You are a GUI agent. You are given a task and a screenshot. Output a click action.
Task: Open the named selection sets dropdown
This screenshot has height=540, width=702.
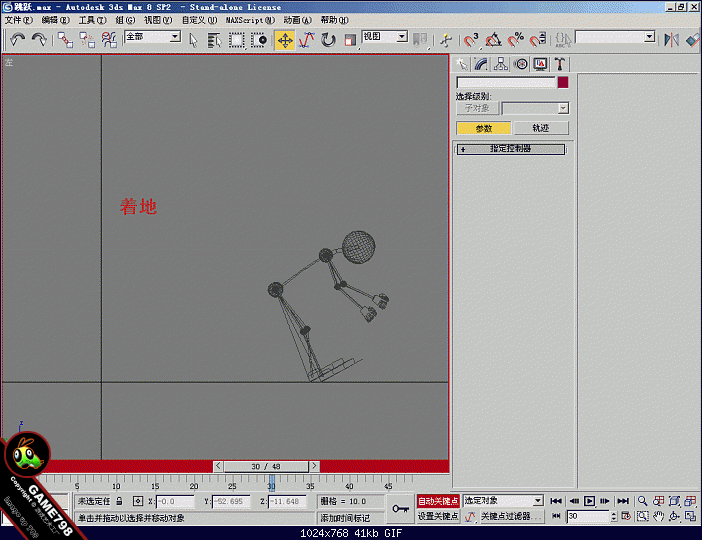click(x=616, y=37)
